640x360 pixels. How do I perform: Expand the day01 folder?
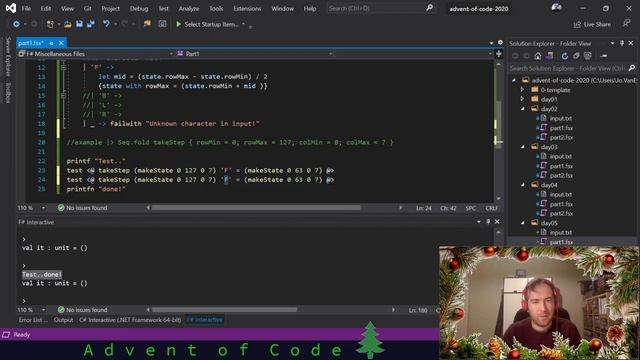pyautogui.click(x=522, y=99)
